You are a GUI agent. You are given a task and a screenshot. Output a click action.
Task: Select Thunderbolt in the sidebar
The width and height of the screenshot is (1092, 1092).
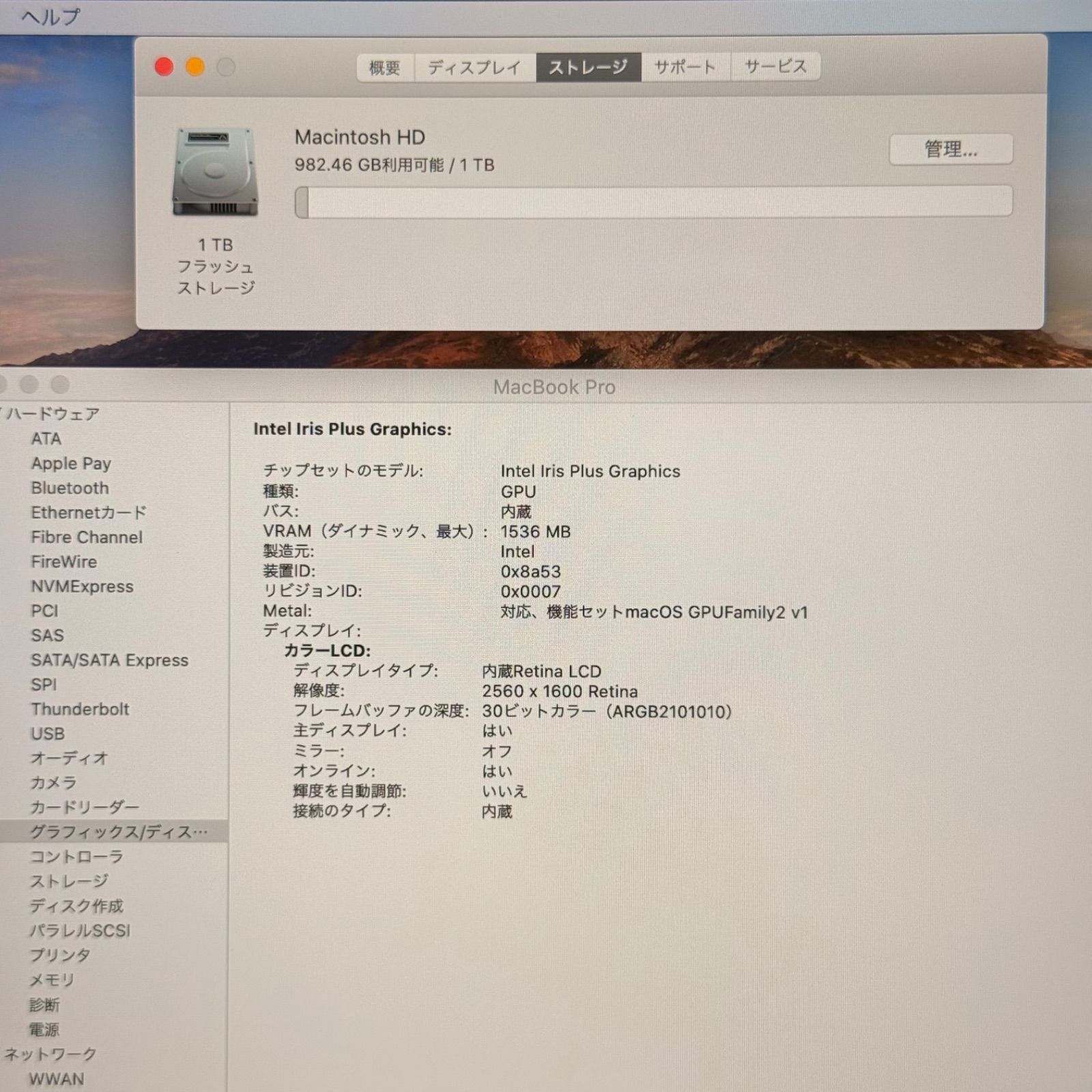[80, 709]
